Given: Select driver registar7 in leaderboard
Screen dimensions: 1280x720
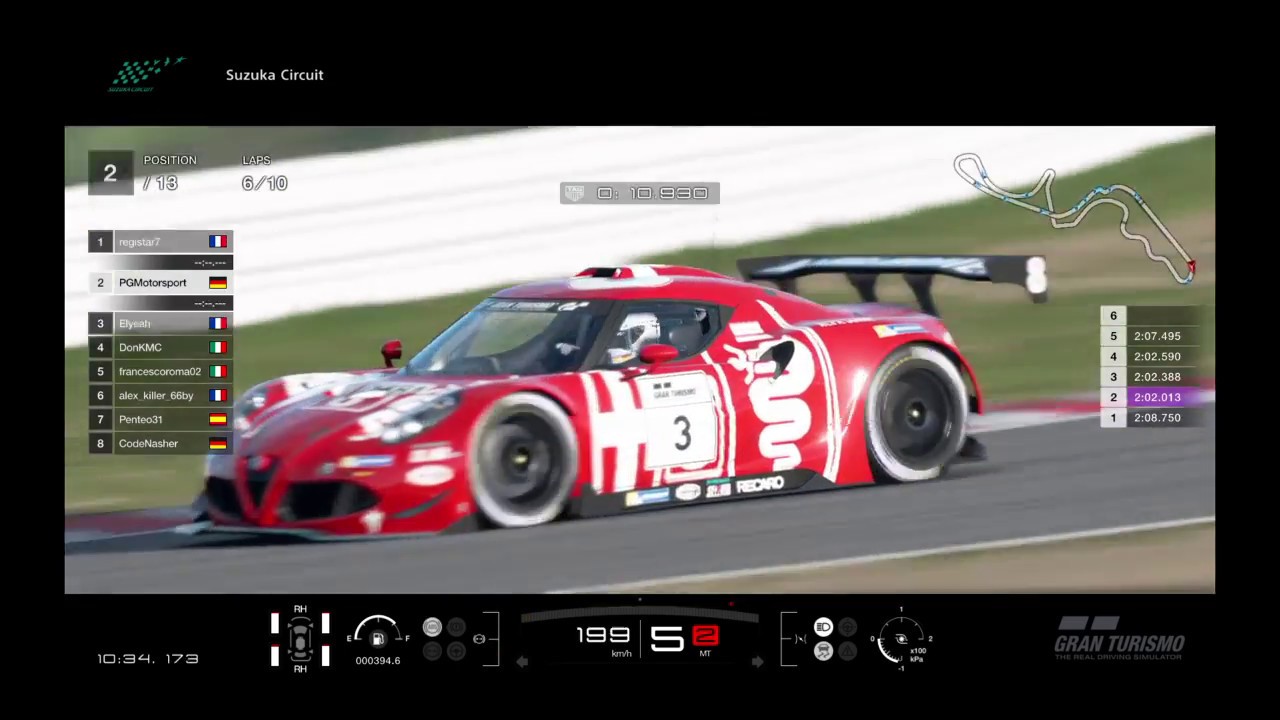Looking at the screenshot, I should [160, 242].
